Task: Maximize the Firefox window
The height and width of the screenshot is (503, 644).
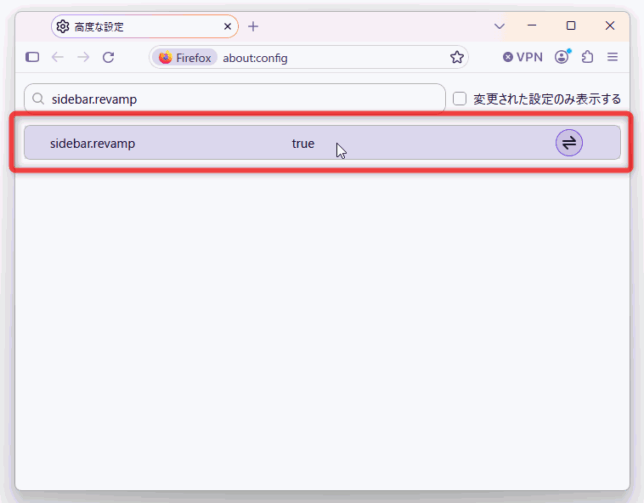Action: point(570,25)
